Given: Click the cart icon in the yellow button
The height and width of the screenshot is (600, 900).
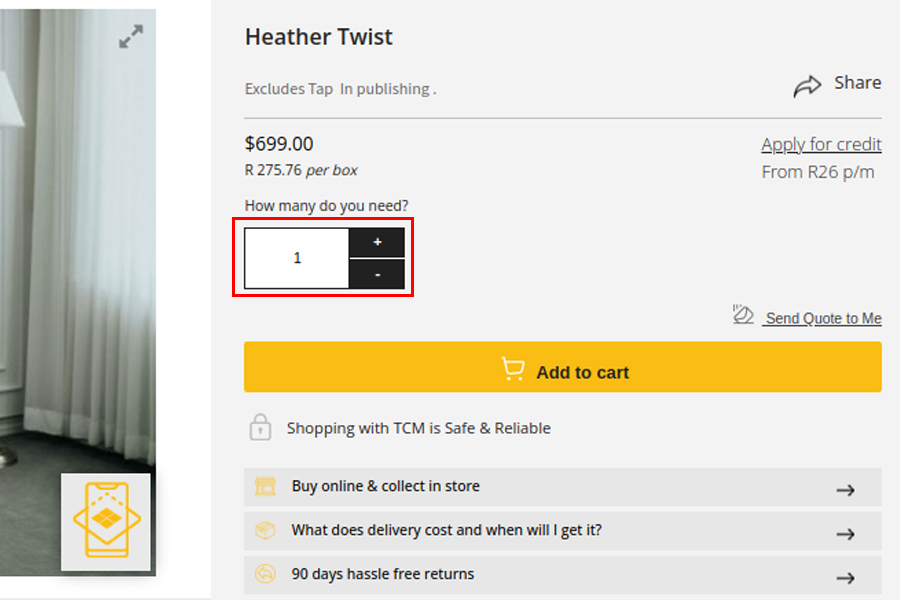Looking at the screenshot, I should pyautogui.click(x=513, y=369).
